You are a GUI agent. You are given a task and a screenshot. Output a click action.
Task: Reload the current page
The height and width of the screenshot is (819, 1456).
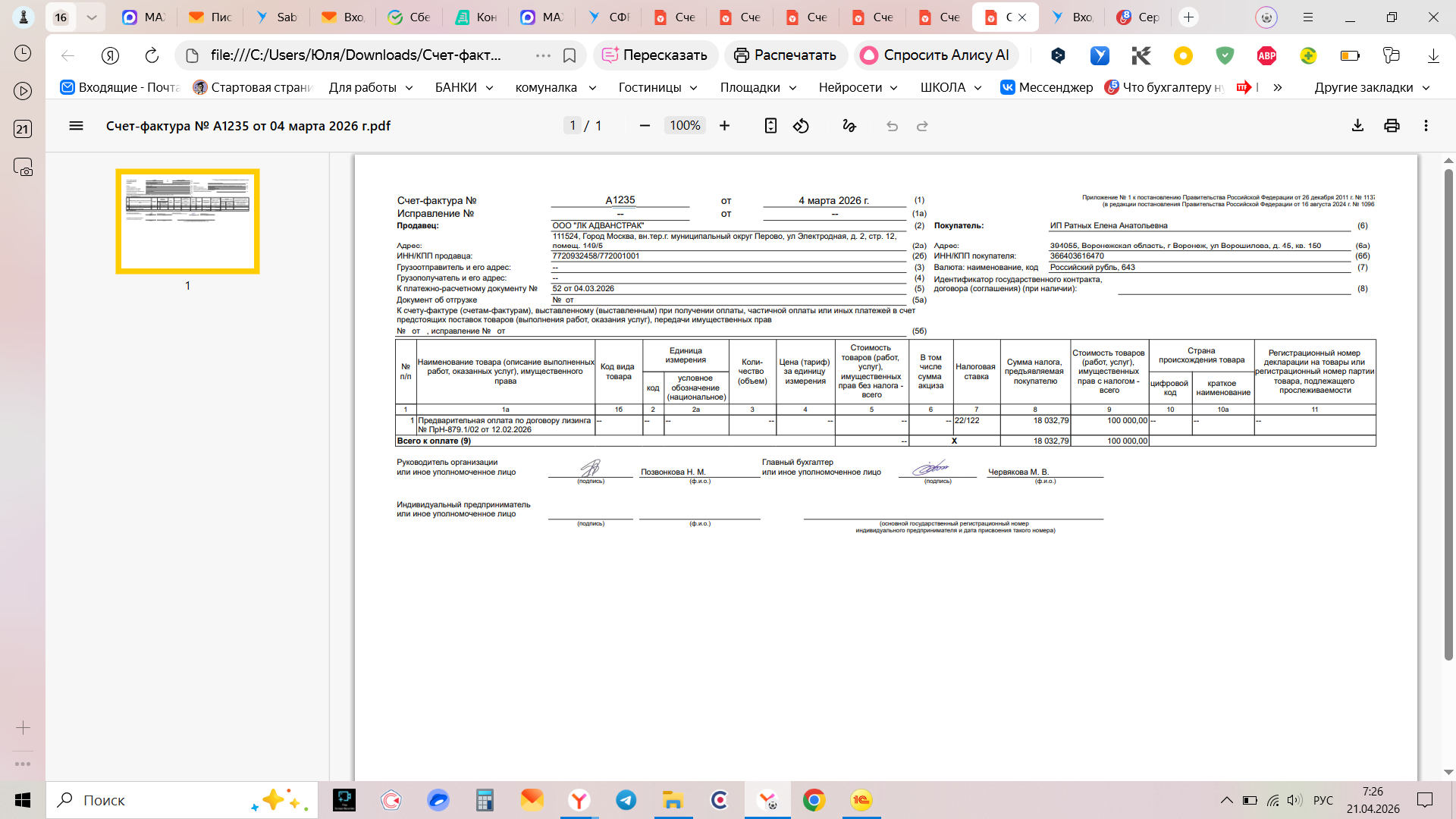(x=152, y=55)
